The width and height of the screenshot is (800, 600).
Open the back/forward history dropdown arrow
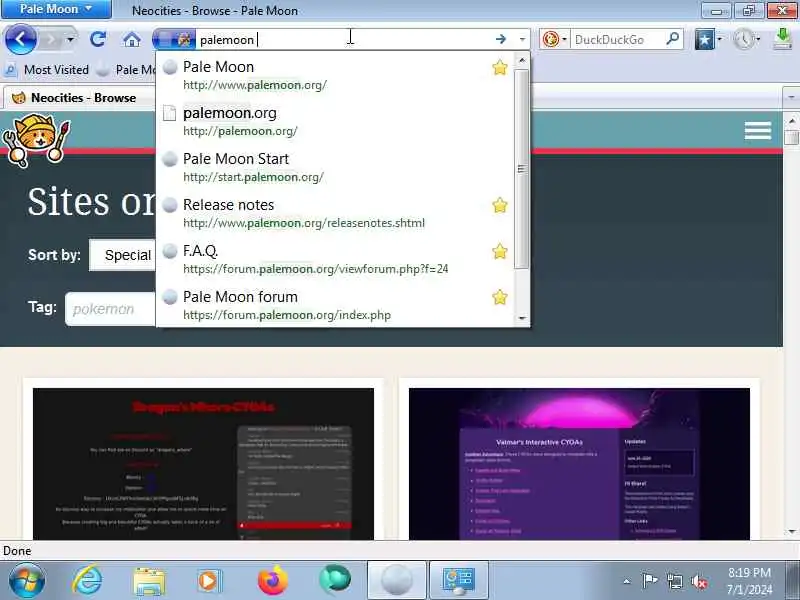70,39
